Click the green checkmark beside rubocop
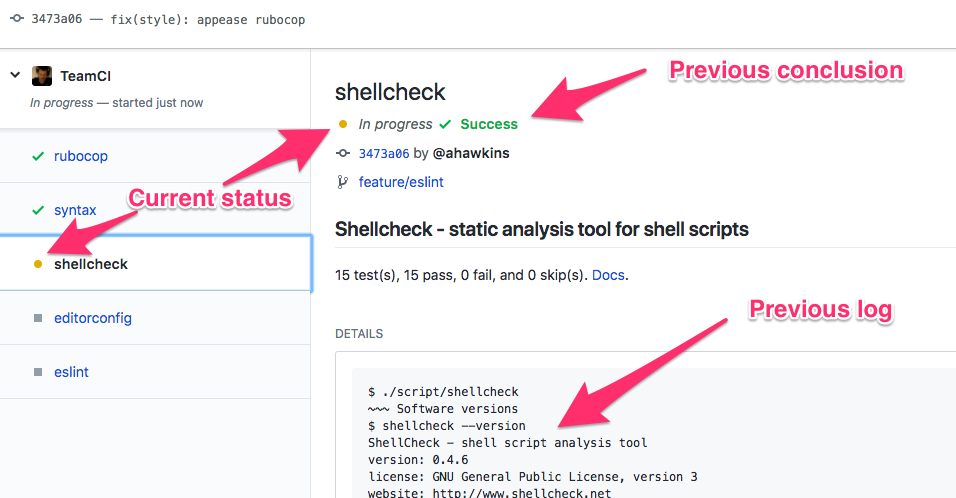This screenshot has width=956, height=498. 38,156
